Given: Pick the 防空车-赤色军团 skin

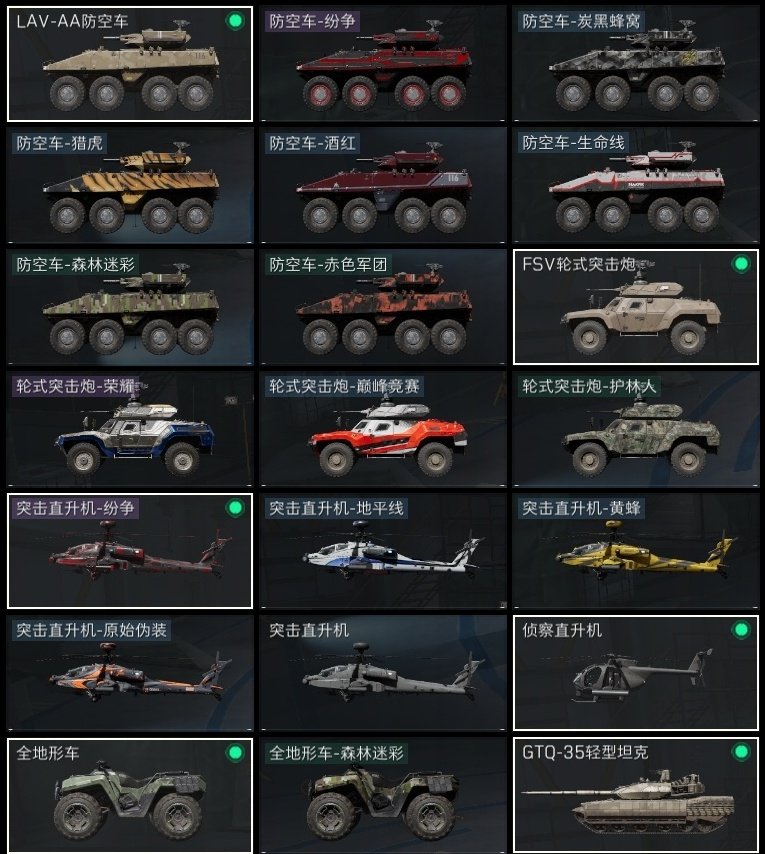Looking at the screenshot, I should point(383,307).
